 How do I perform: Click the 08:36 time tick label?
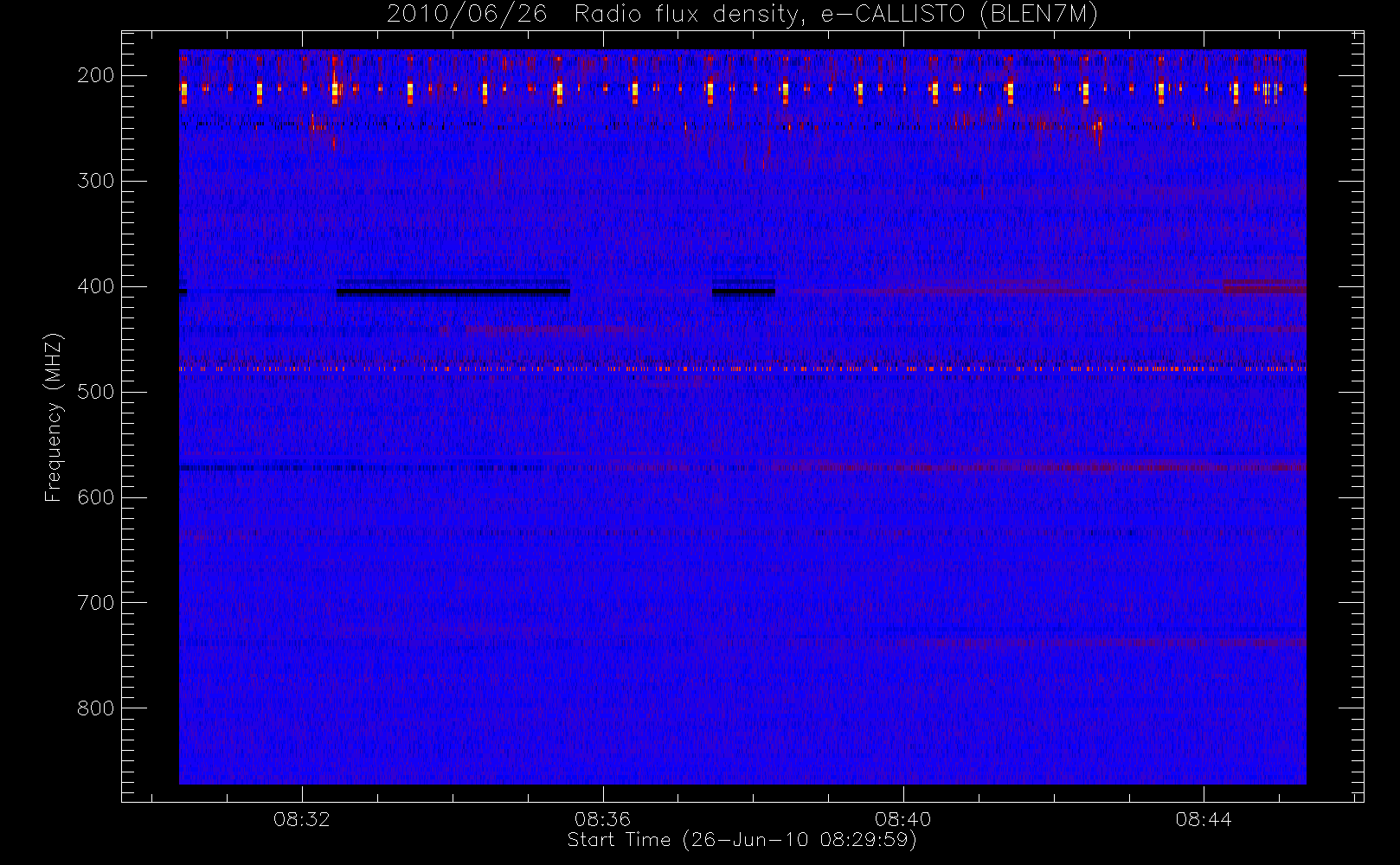tap(602, 819)
